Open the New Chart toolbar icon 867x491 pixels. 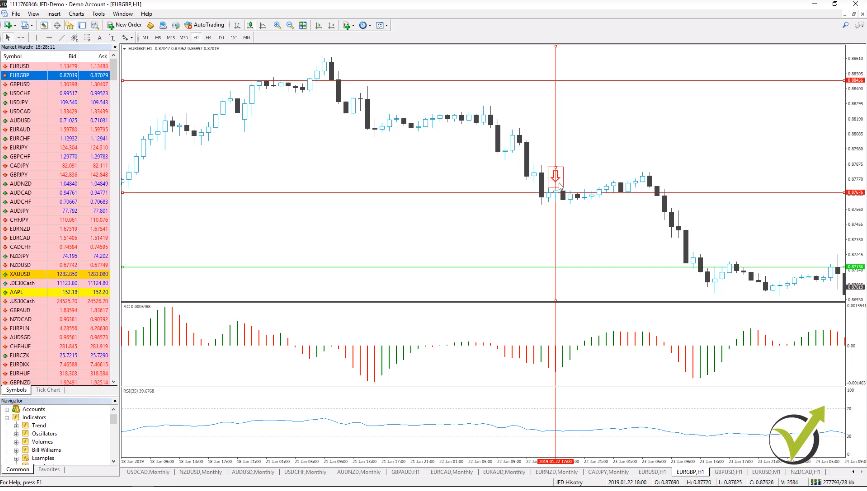(8, 25)
